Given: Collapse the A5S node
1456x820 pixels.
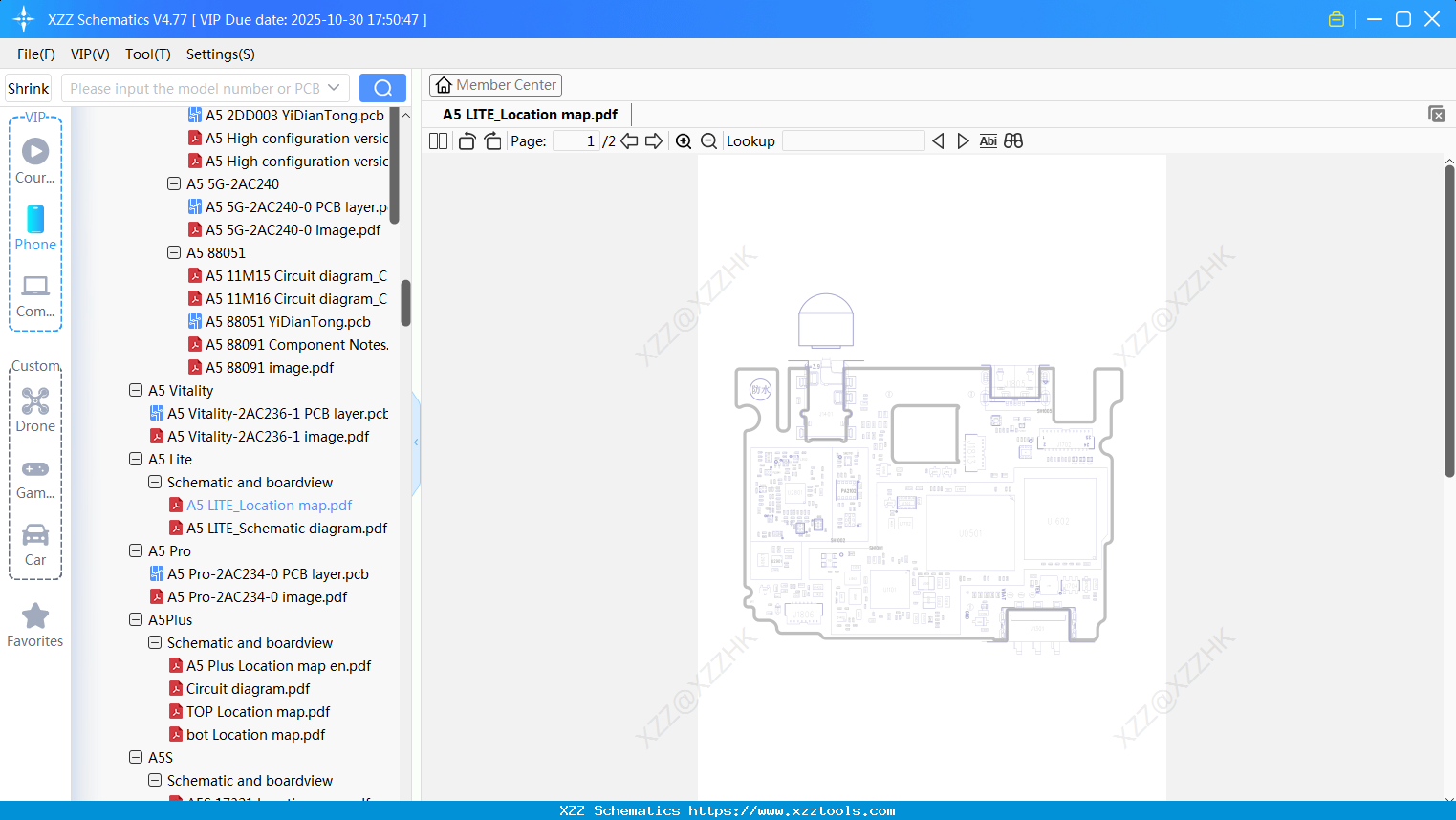Looking at the screenshot, I should point(136,757).
